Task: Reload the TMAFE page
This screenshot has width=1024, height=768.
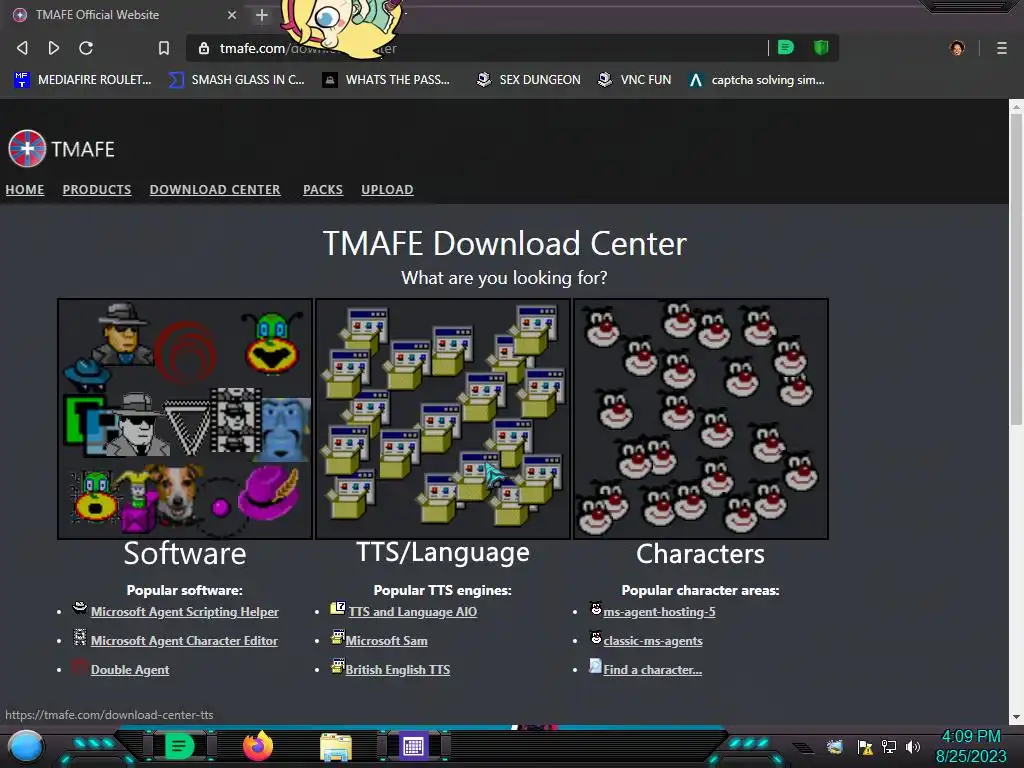Action: (x=86, y=48)
